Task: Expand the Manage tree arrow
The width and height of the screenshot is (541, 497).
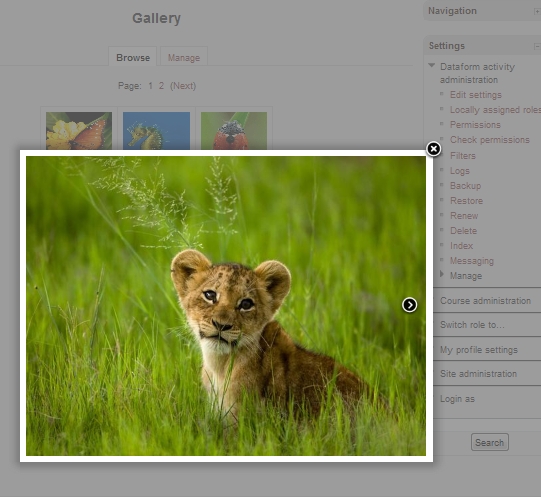Action: click(442, 275)
